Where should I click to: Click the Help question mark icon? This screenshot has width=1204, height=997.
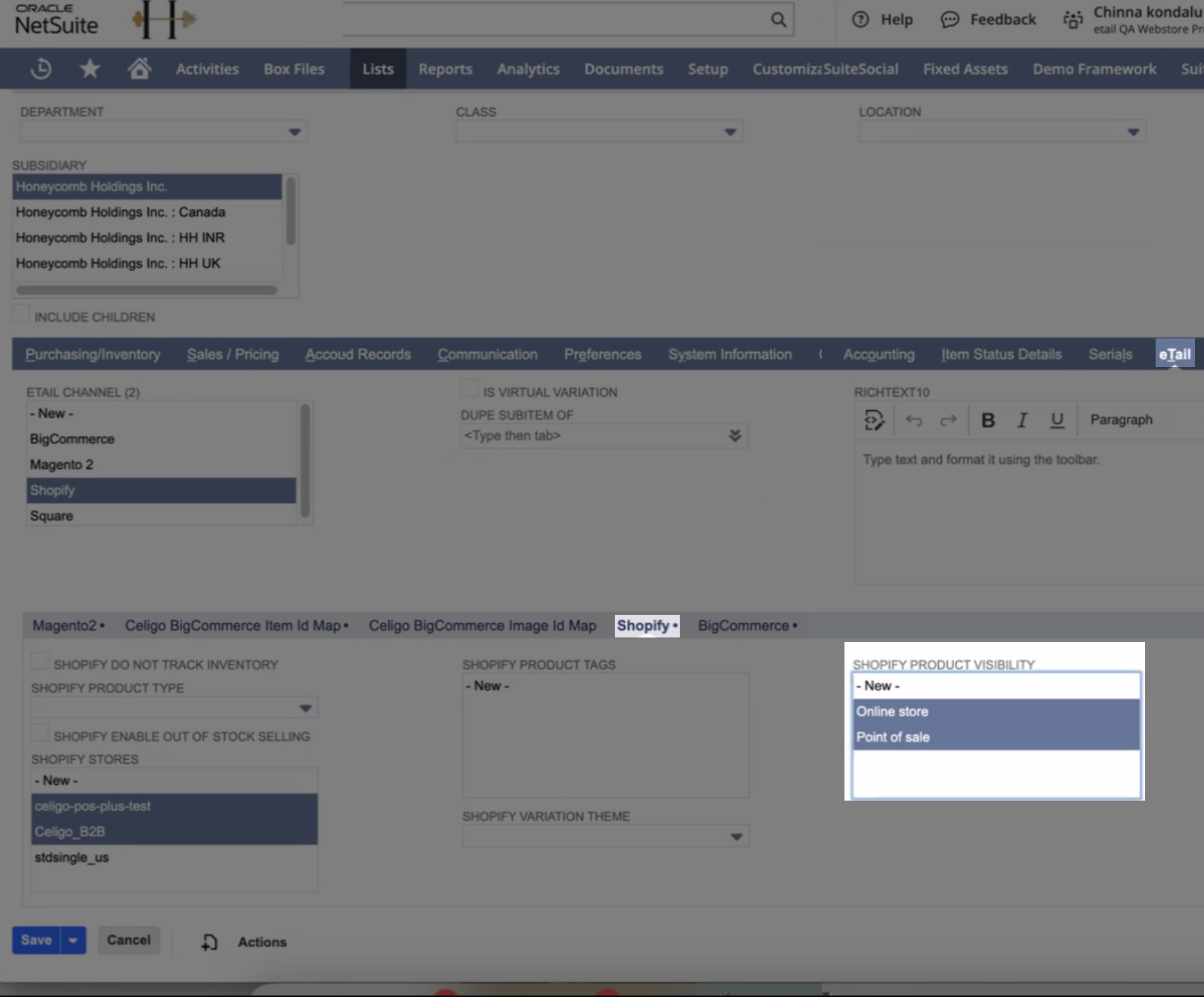click(860, 20)
